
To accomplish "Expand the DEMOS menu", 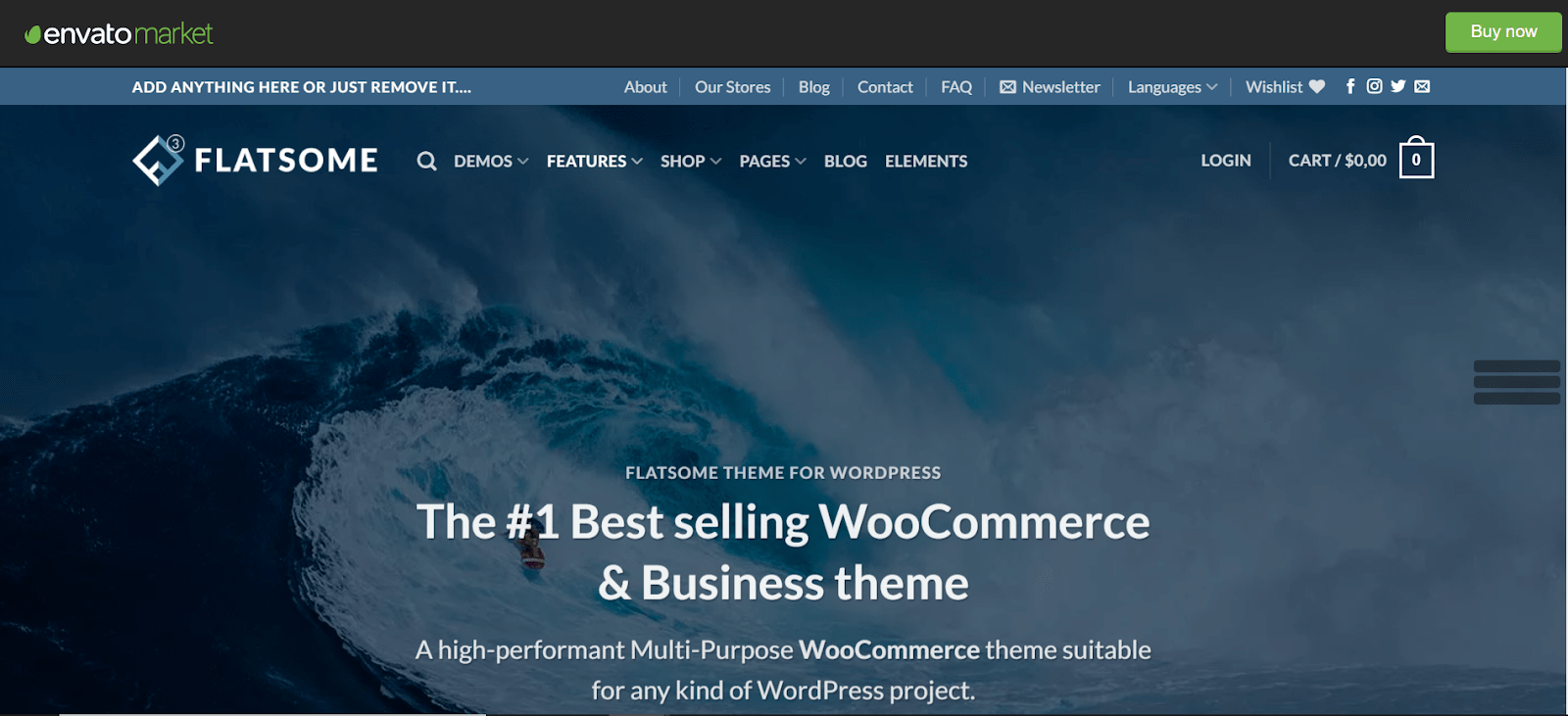I will (x=491, y=161).
